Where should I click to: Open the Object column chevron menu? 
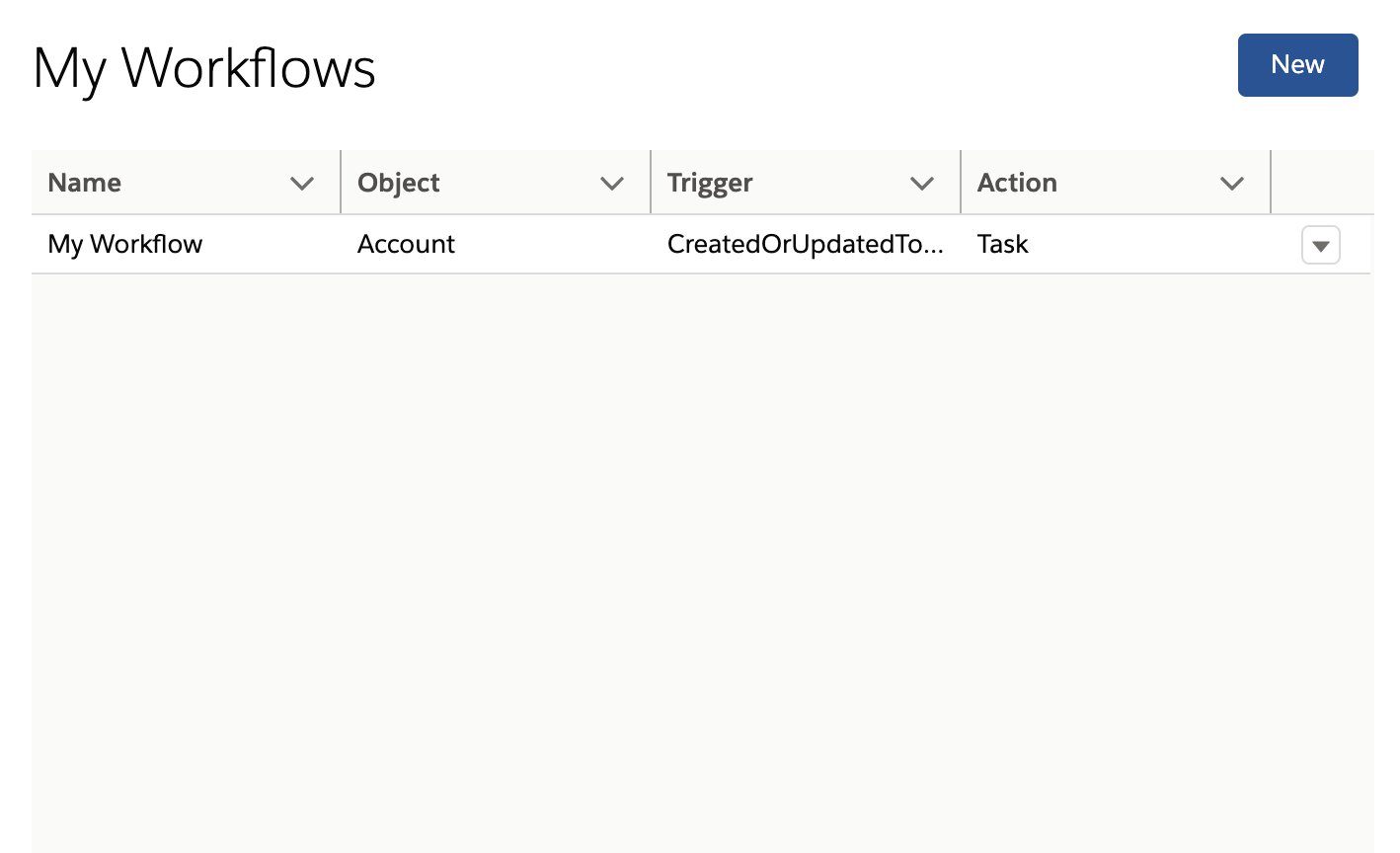[612, 184]
